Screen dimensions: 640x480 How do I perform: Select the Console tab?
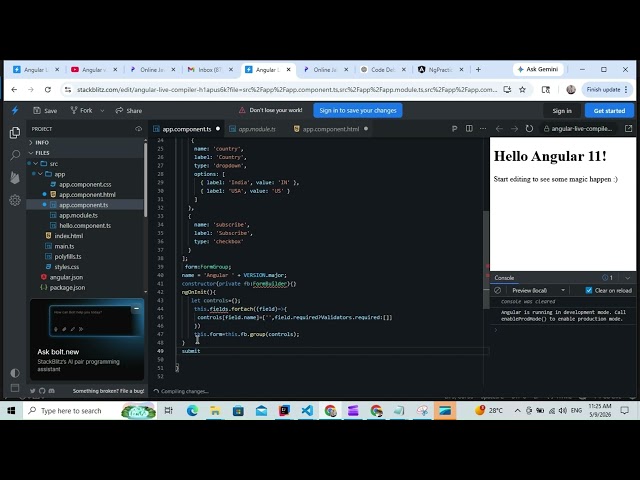504,278
